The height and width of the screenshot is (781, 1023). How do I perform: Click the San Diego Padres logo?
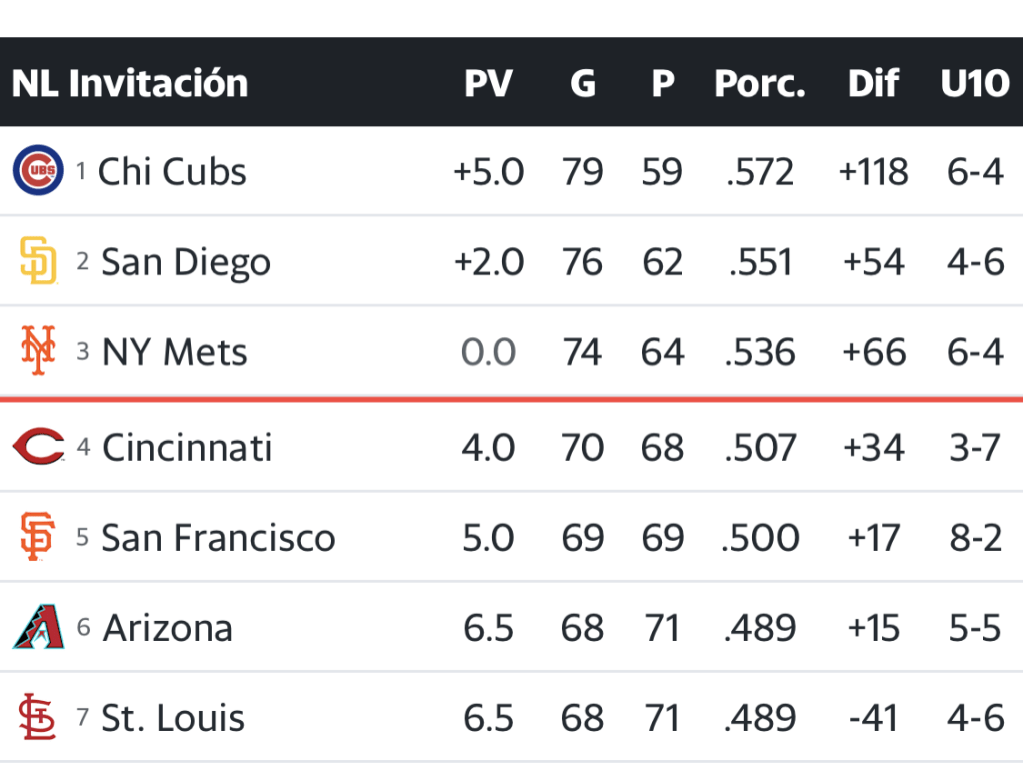pos(38,261)
